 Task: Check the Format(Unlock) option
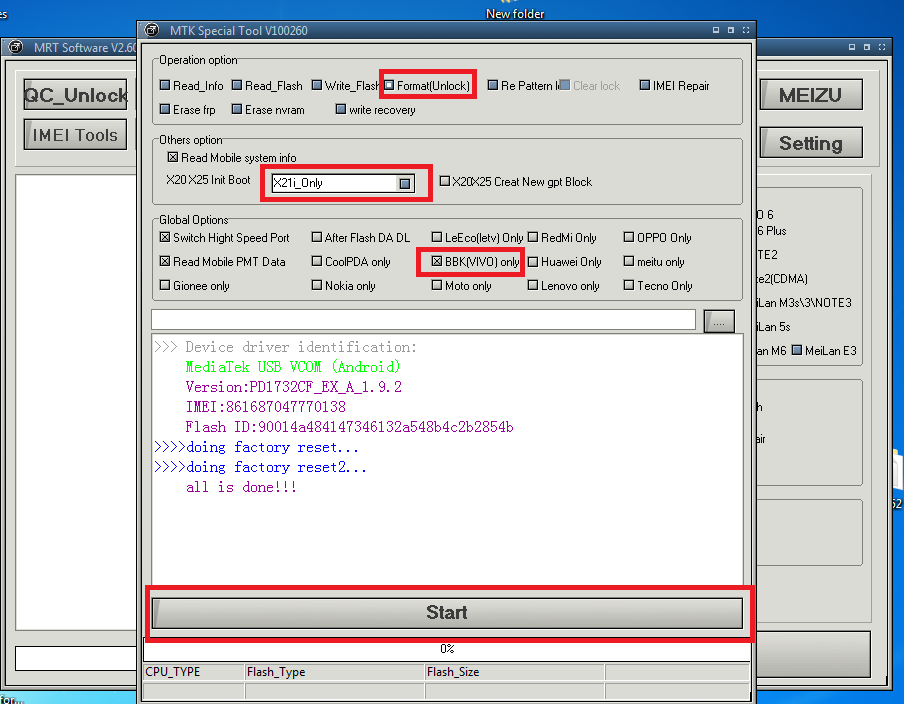(x=389, y=85)
